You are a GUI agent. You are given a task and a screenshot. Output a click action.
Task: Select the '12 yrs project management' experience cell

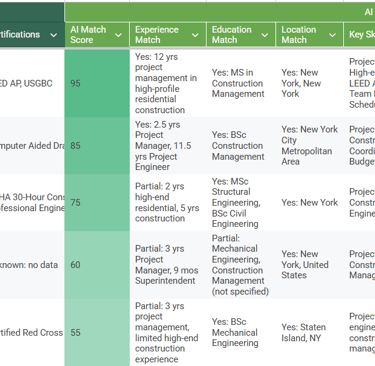point(168,83)
